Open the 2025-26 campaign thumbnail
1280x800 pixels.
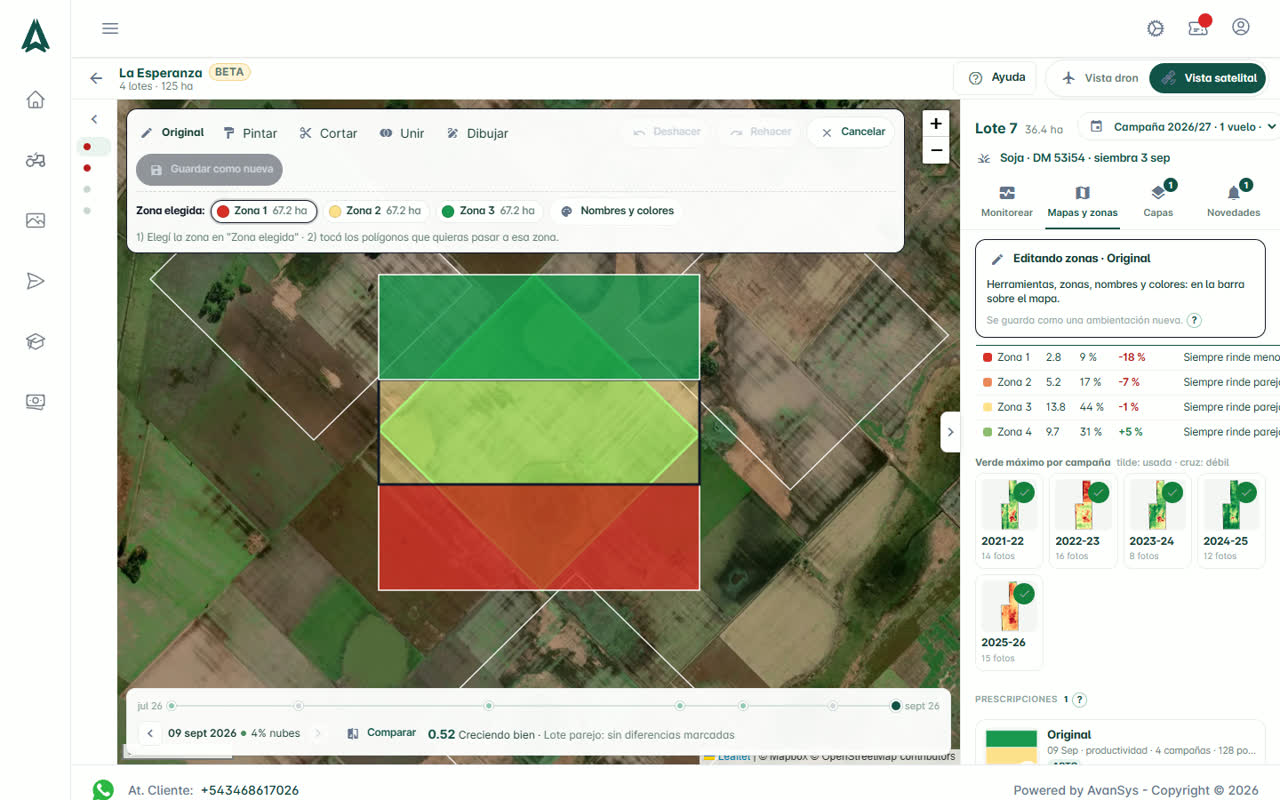coord(1009,622)
